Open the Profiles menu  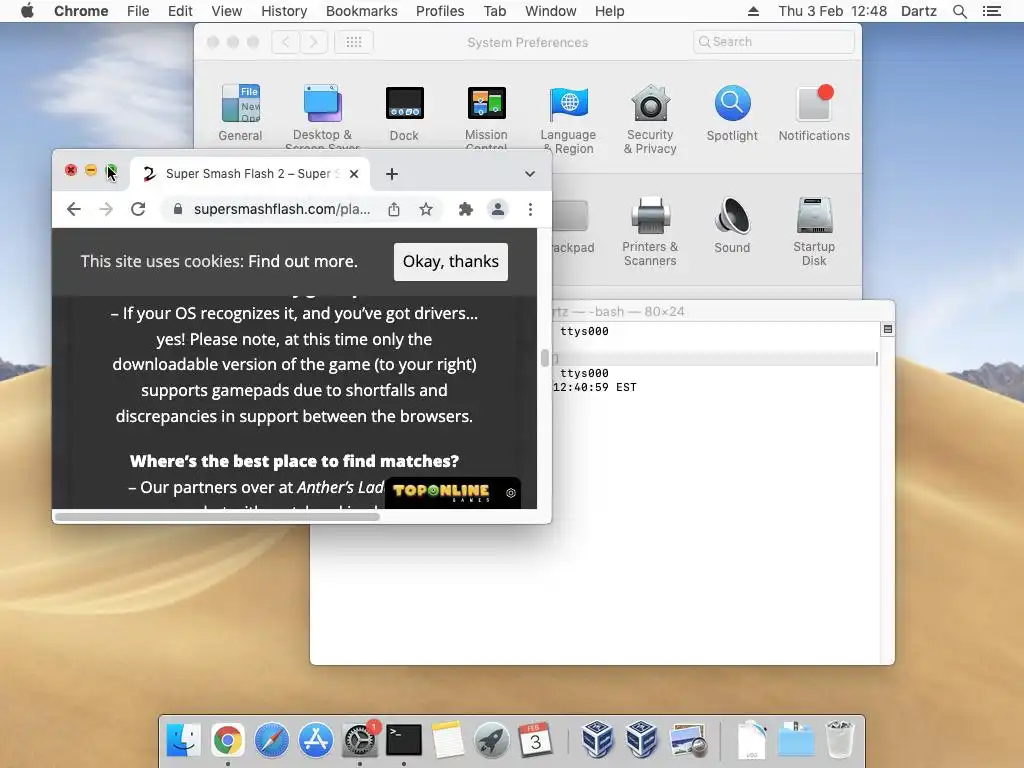440,11
